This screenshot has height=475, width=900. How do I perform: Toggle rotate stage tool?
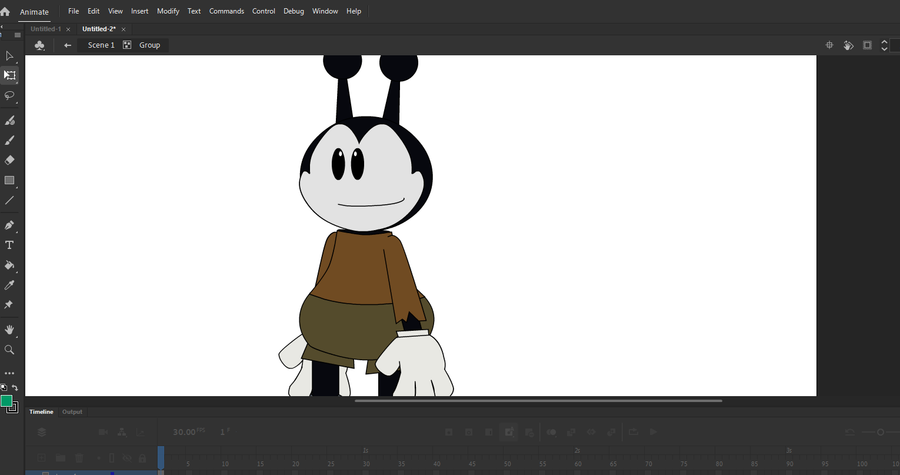848,45
